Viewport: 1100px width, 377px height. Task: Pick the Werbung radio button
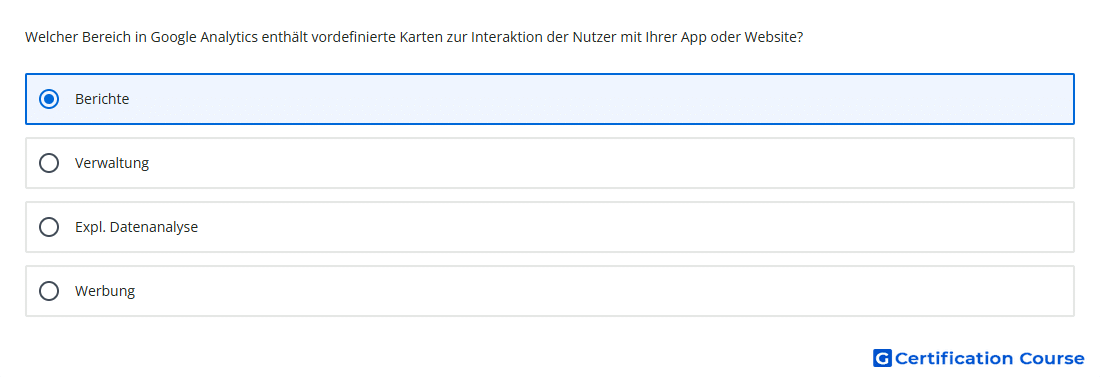coord(48,291)
